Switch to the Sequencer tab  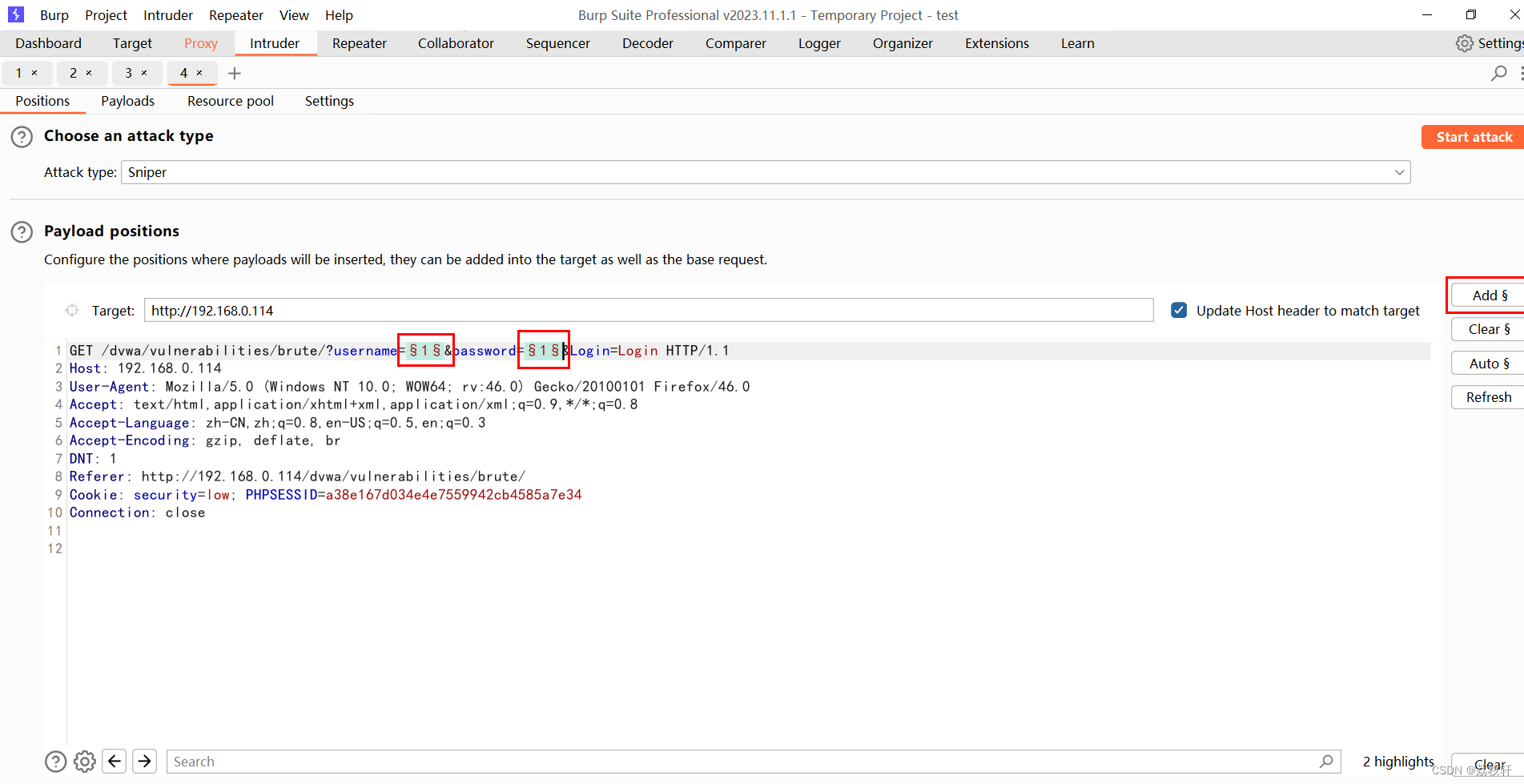[558, 43]
